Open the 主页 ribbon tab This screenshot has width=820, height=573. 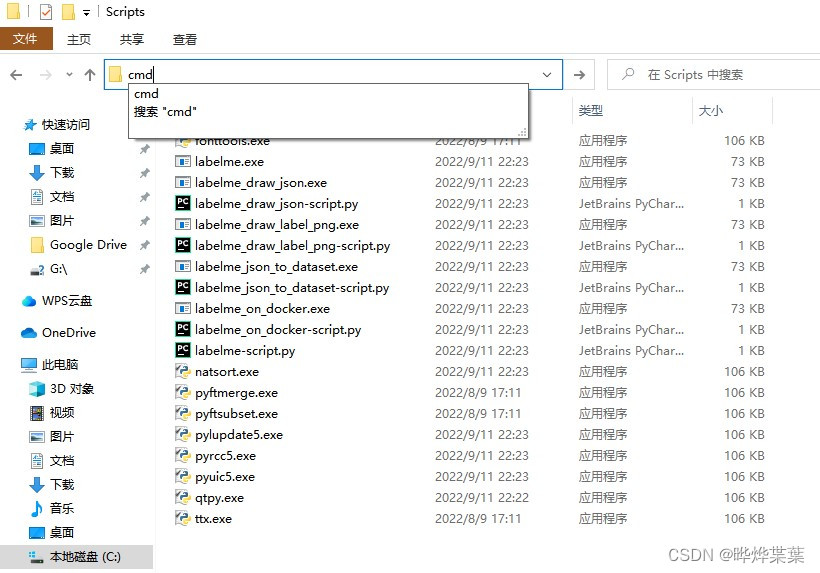79,39
